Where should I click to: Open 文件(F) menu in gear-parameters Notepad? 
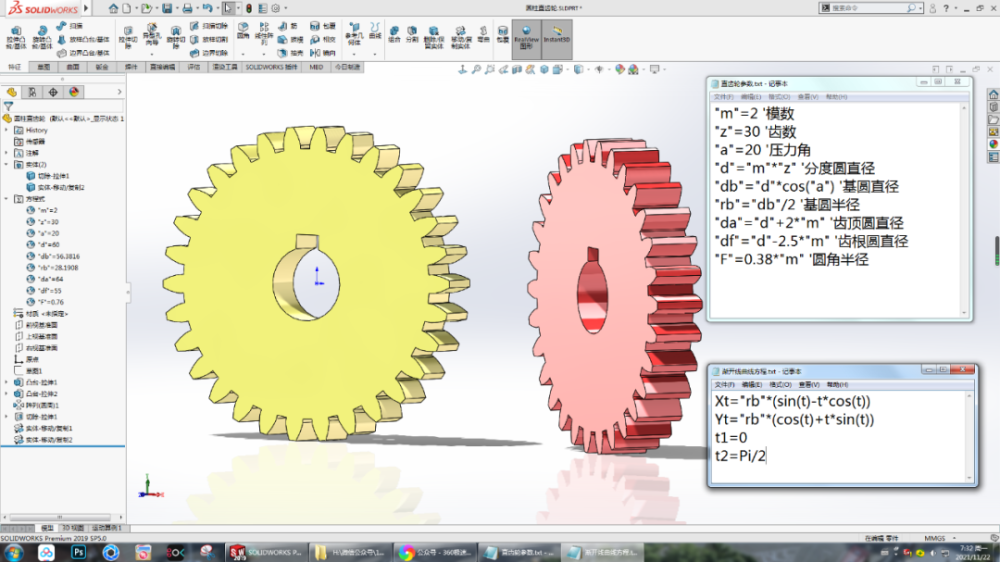(x=723, y=97)
